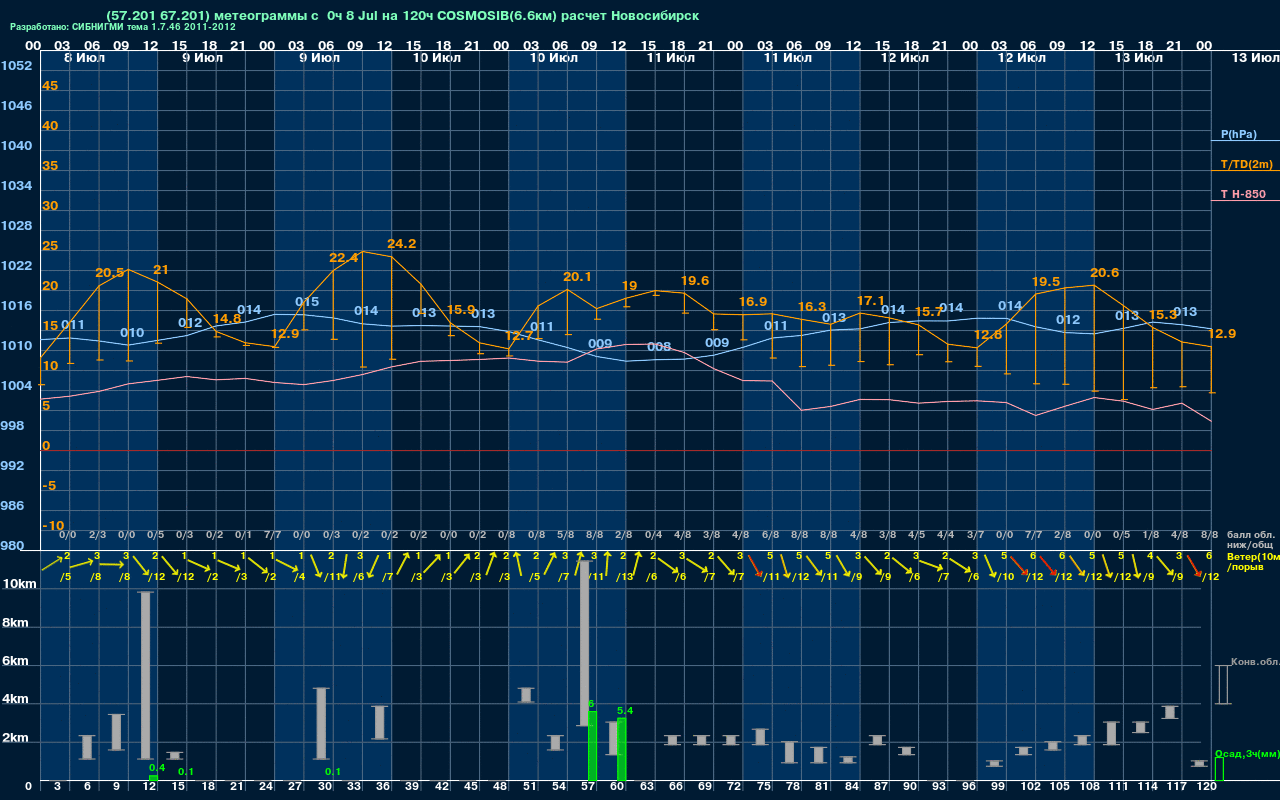
Task: Click the 980 pressure axis tick
Action: pyautogui.click(x=13, y=546)
